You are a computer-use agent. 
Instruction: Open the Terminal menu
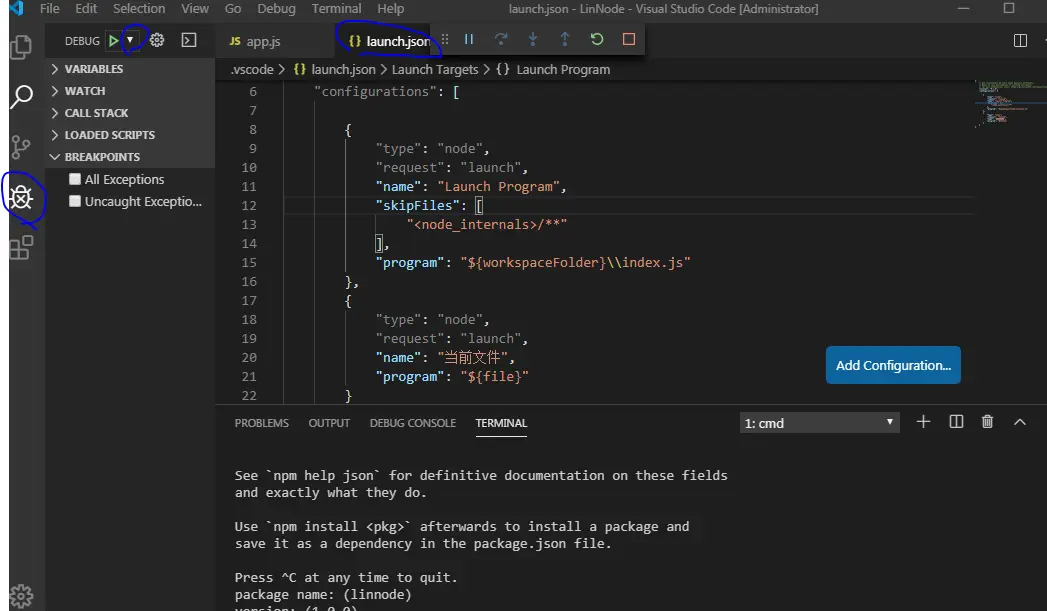[337, 9]
